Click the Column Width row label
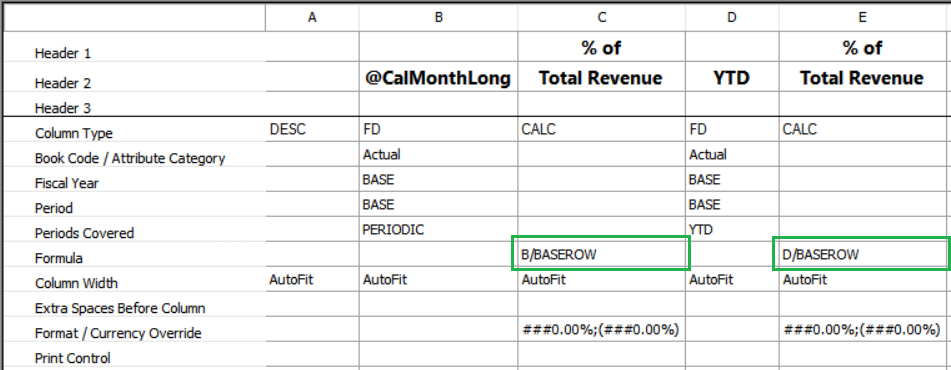 pyautogui.click(x=75, y=283)
